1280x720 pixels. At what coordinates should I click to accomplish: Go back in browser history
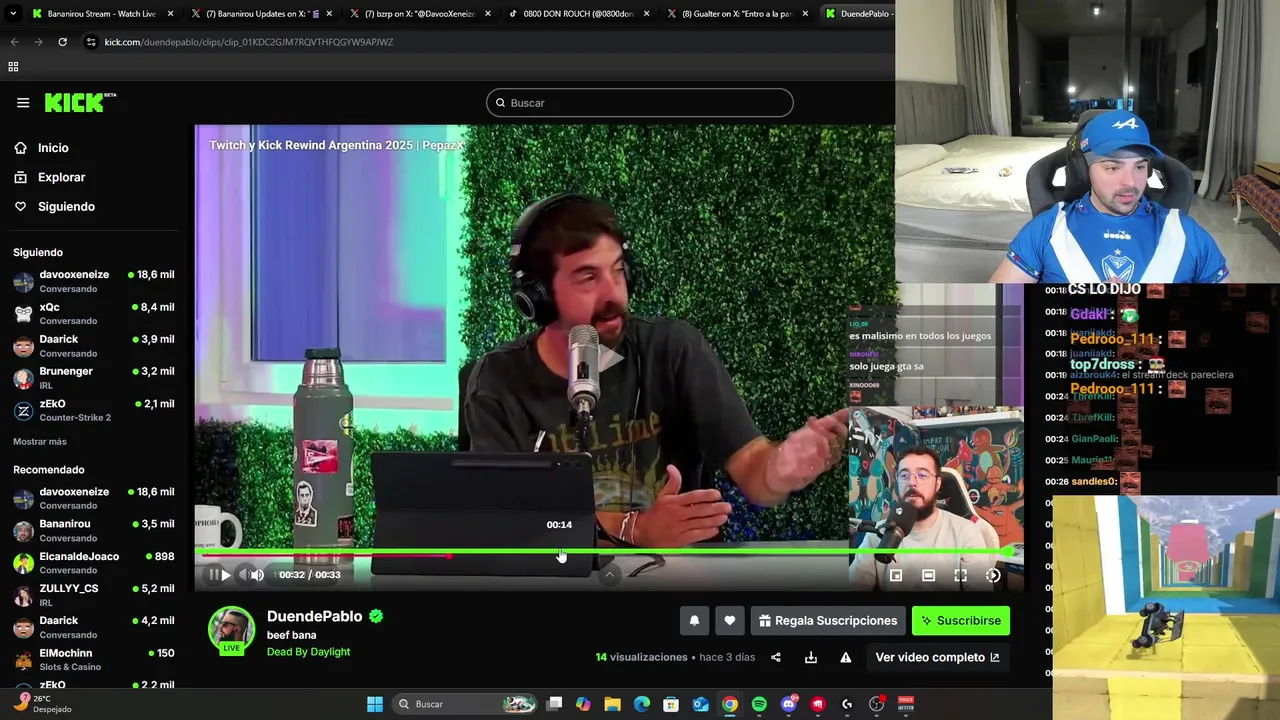14,42
